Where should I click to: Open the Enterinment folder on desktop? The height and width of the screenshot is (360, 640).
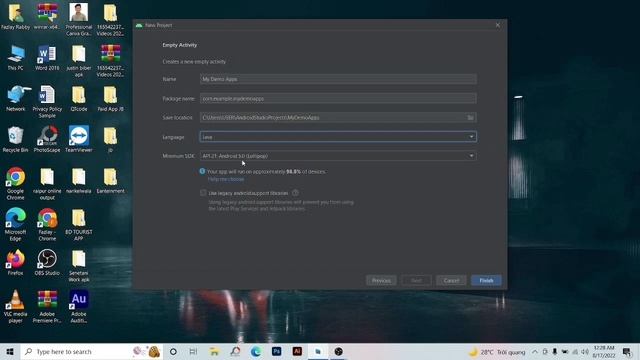[x=110, y=180]
